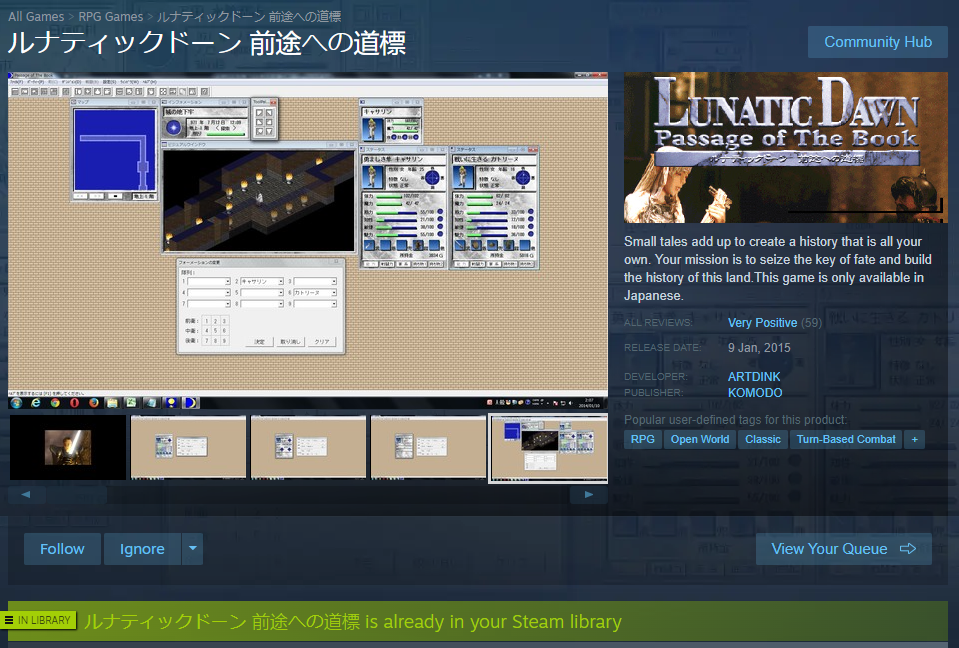Image resolution: width=959 pixels, height=648 pixels.
Task: Select the Turn-Based Combat tag
Action: (846, 440)
